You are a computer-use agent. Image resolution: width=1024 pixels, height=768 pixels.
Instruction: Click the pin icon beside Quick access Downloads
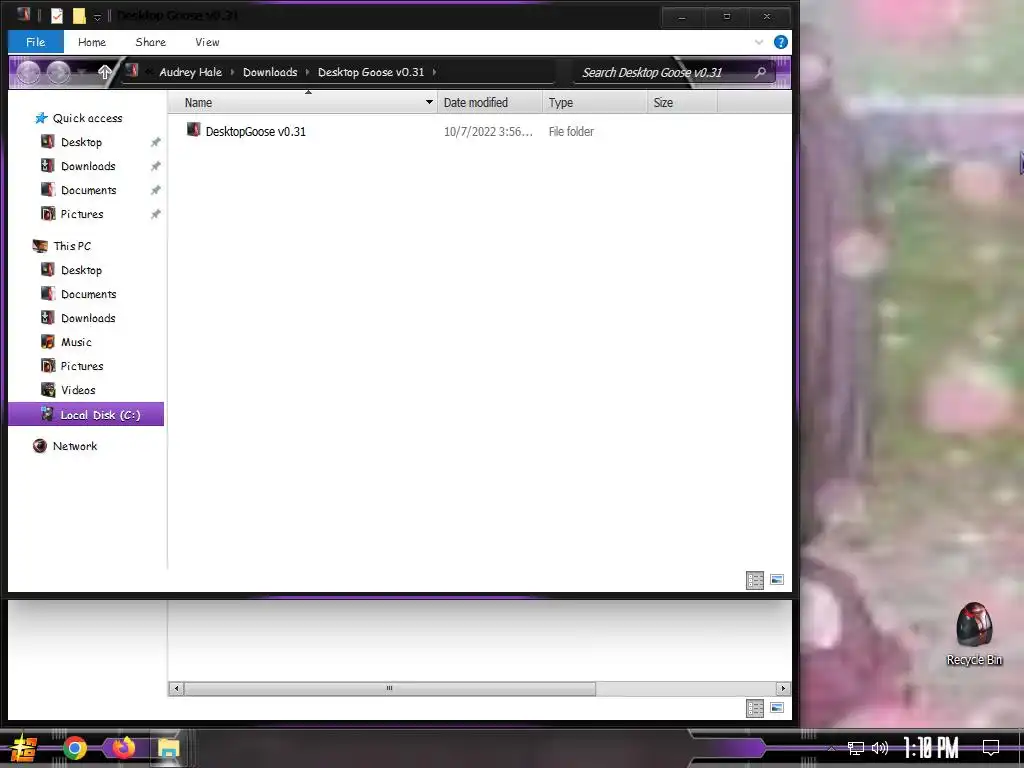[155, 167]
